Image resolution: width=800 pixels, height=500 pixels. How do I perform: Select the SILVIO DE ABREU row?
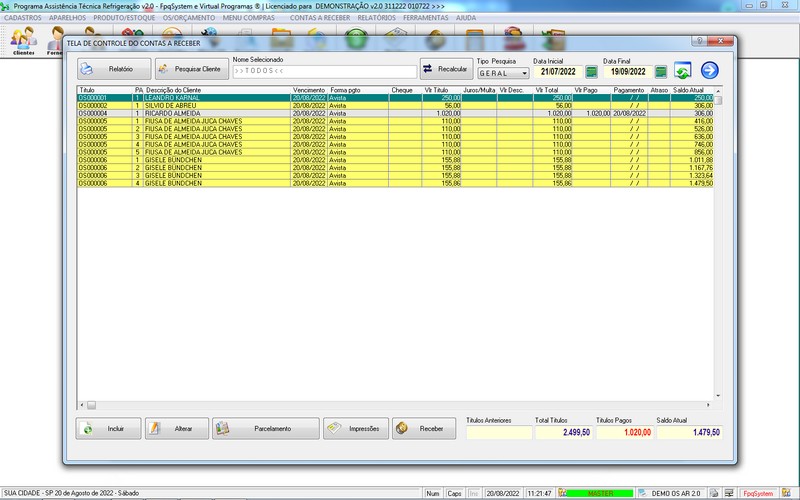pos(395,106)
